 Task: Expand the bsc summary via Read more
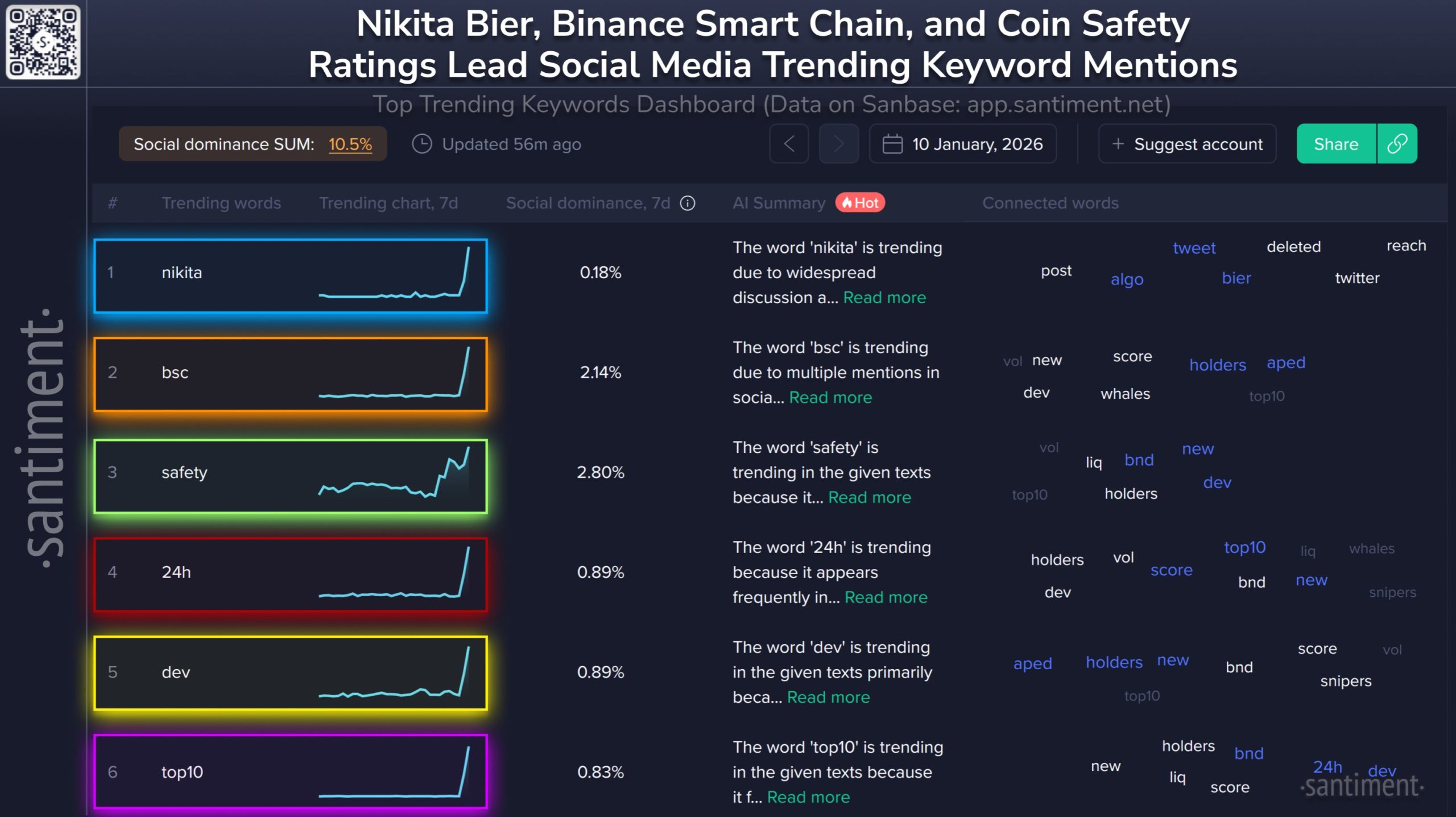(830, 398)
